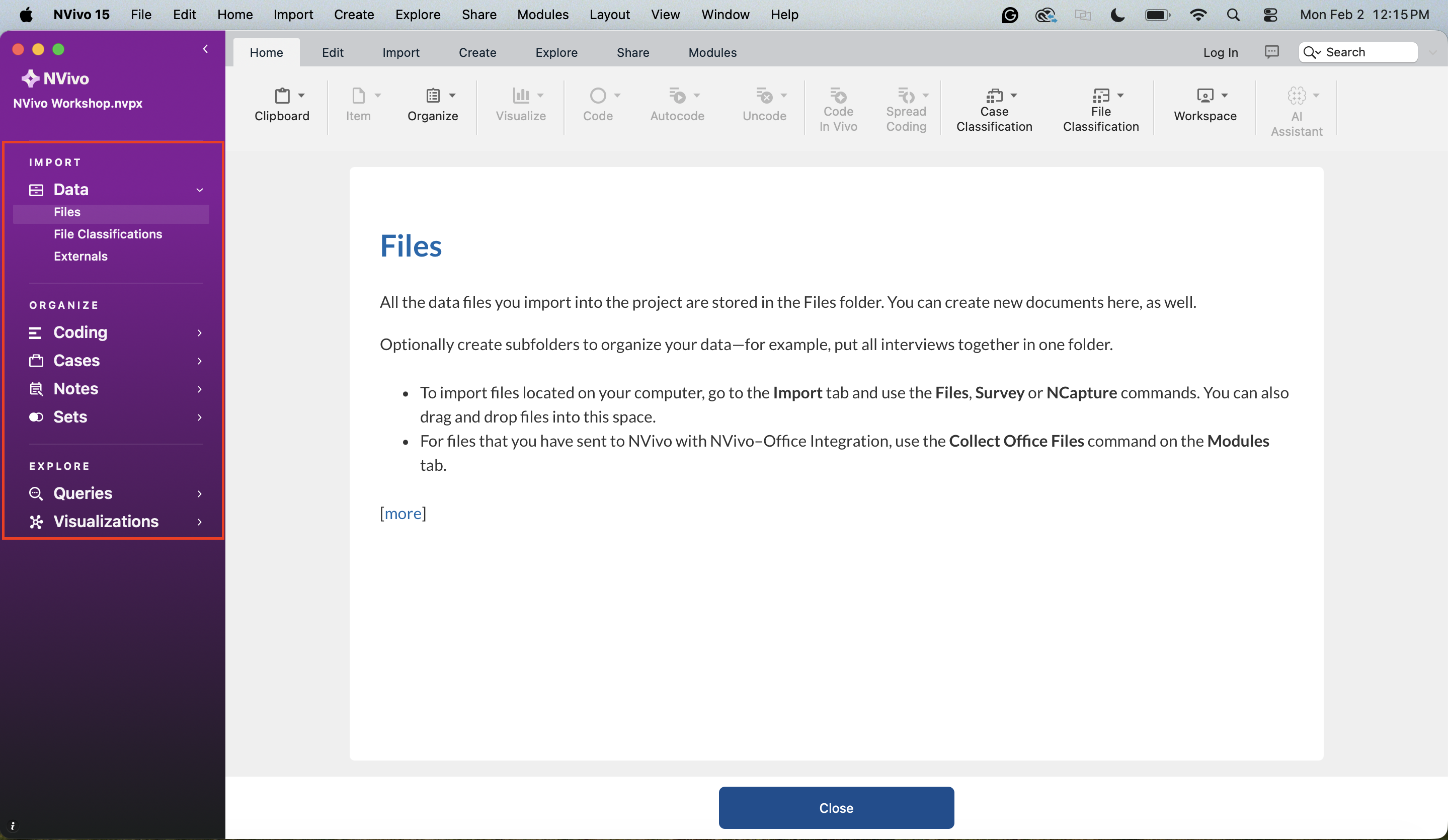
Task: Open the more link in the Files description
Action: (403, 513)
